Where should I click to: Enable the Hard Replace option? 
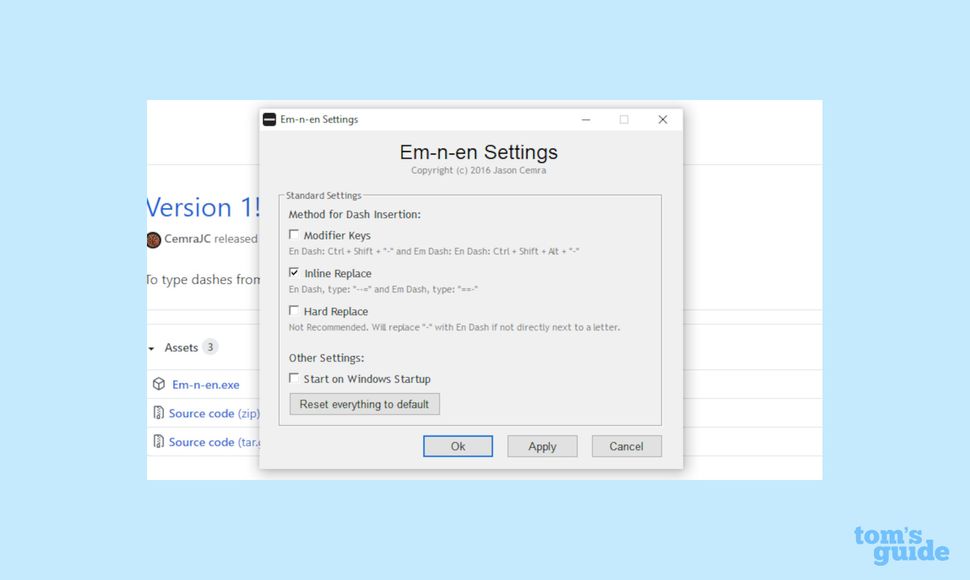(x=295, y=310)
